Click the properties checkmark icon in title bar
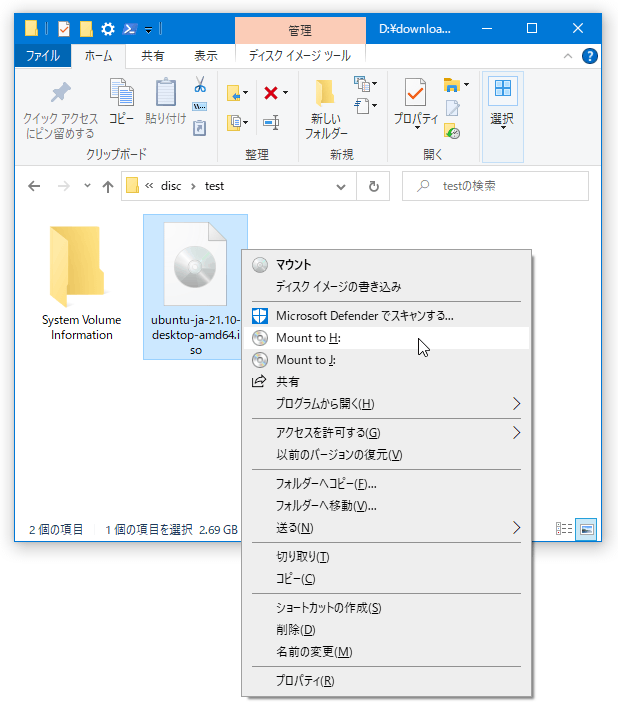The image size is (618, 708). coord(64,29)
